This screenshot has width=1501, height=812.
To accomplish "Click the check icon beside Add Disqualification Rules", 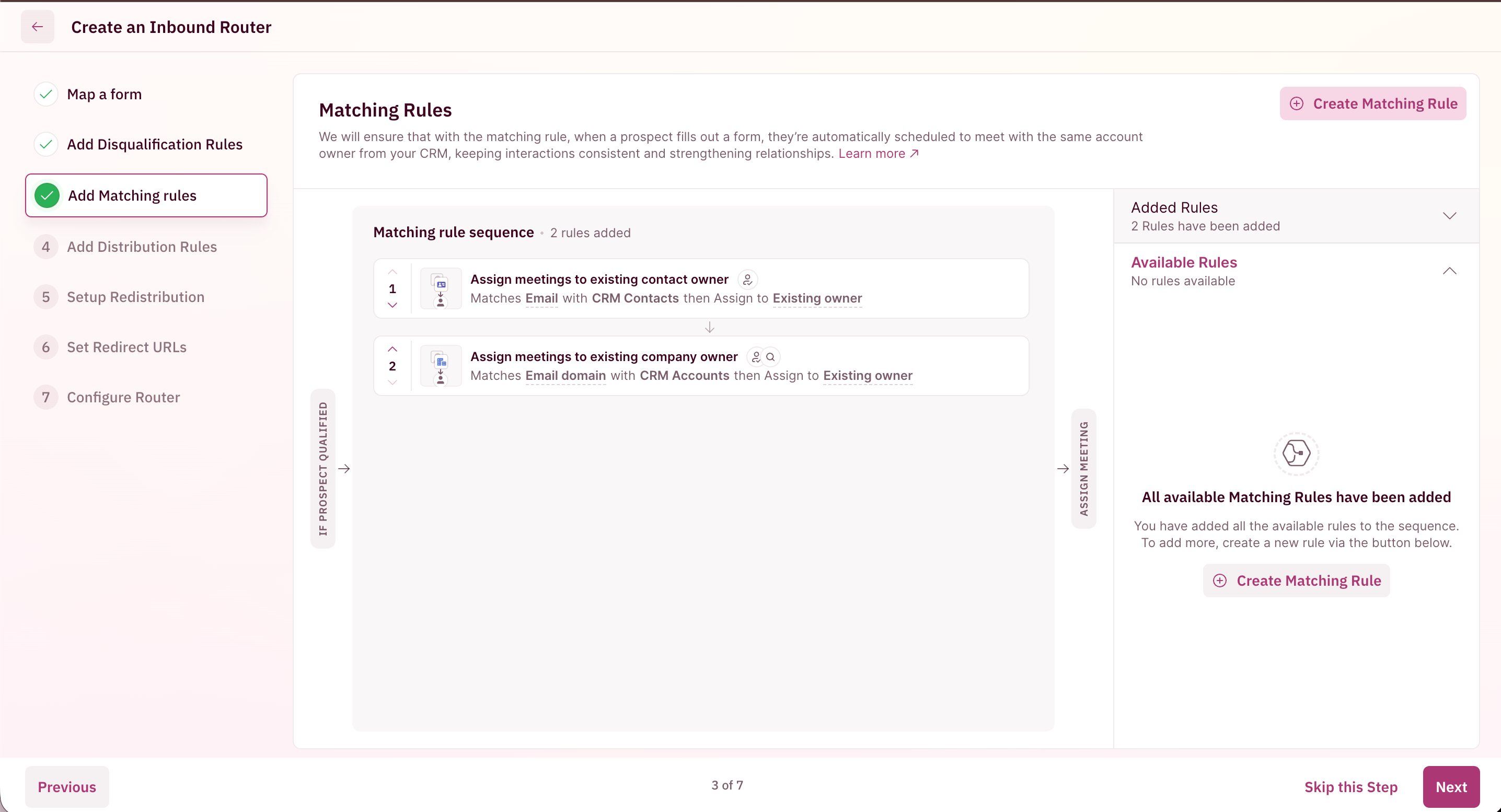I will (46, 144).
